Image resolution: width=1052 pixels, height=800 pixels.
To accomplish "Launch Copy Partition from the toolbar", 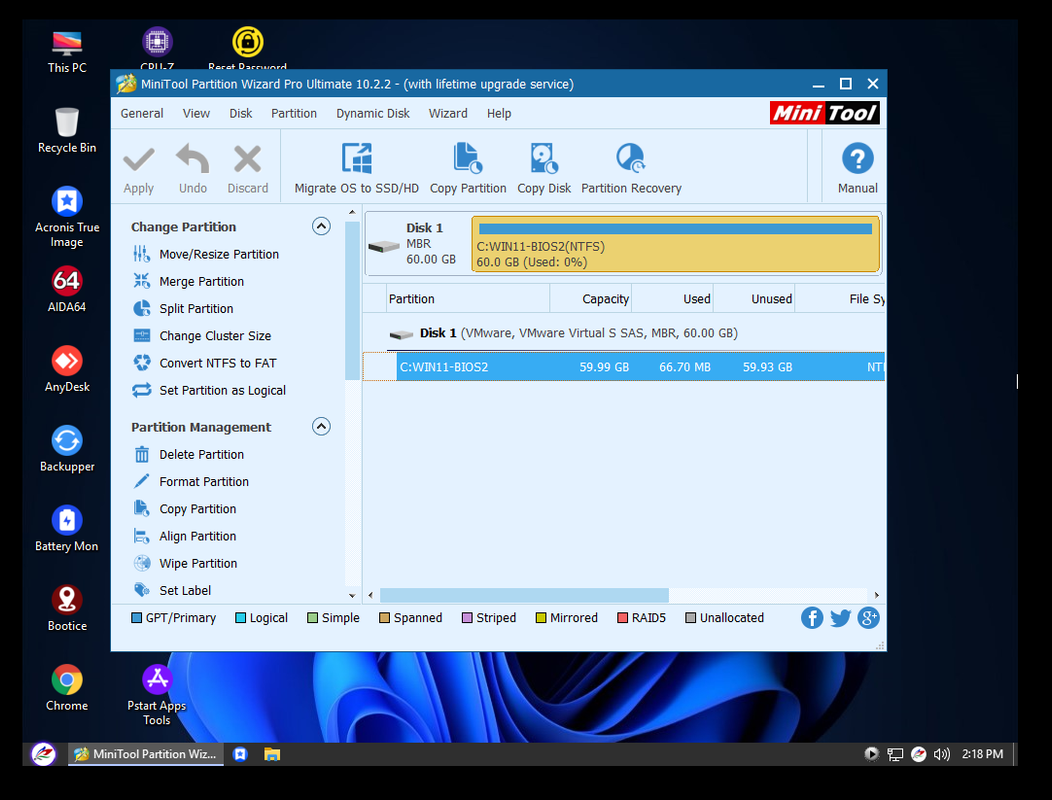I will [x=468, y=168].
